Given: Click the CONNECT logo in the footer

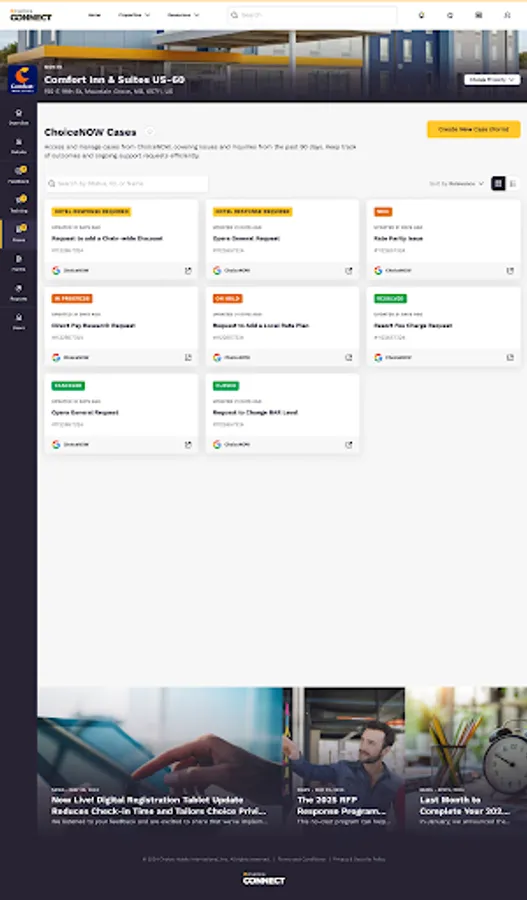Looking at the screenshot, I should point(264,878).
